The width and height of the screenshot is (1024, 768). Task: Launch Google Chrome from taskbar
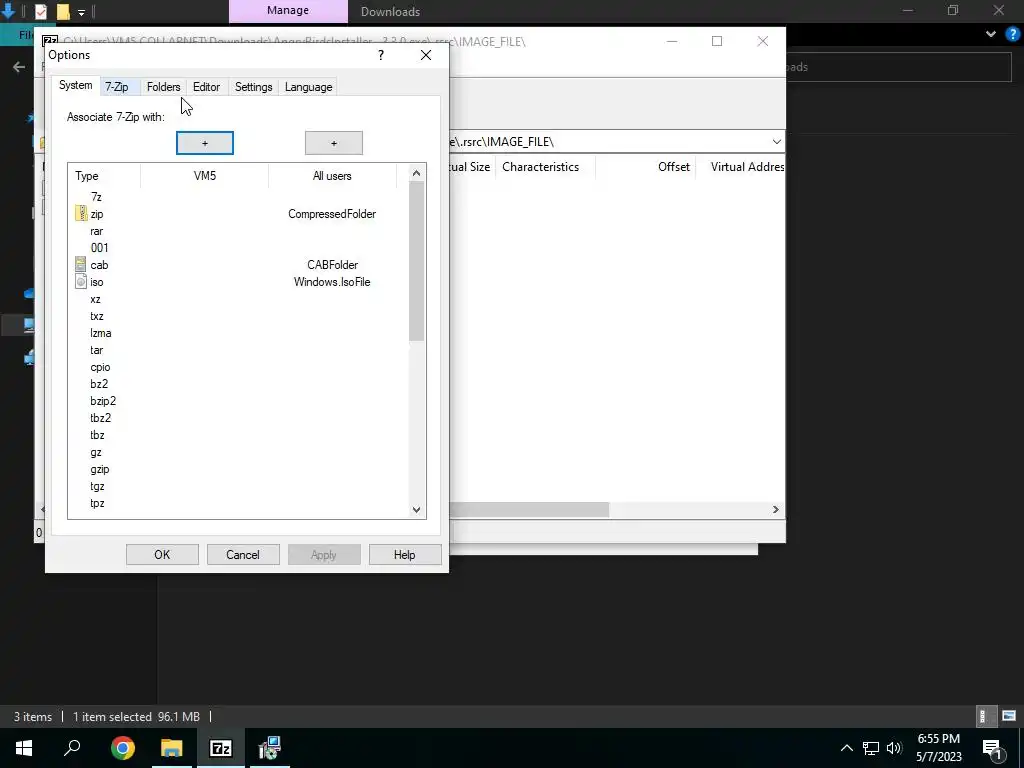click(x=122, y=748)
